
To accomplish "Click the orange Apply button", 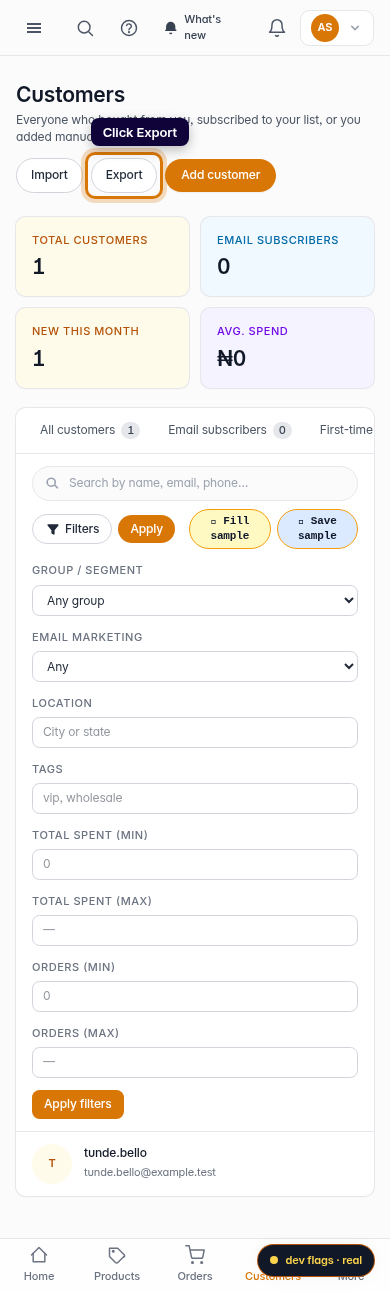I will (x=146, y=529).
